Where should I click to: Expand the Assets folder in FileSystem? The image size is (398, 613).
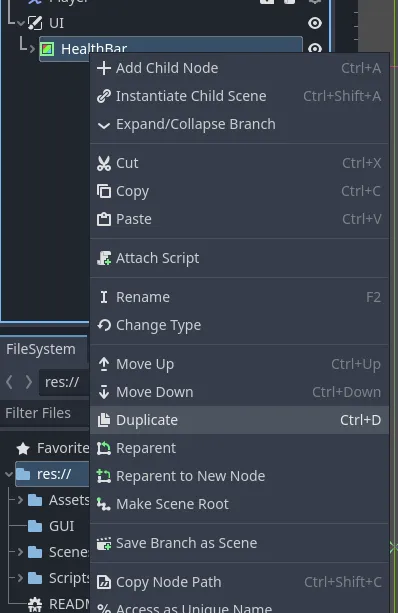pyautogui.click(x=20, y=500)
